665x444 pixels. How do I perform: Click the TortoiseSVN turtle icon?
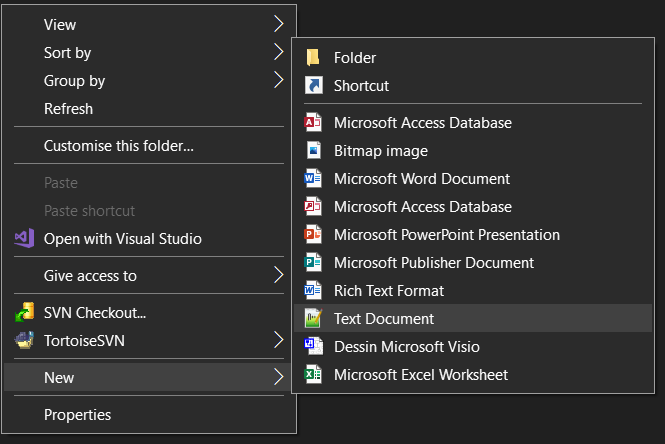point(24,340)
